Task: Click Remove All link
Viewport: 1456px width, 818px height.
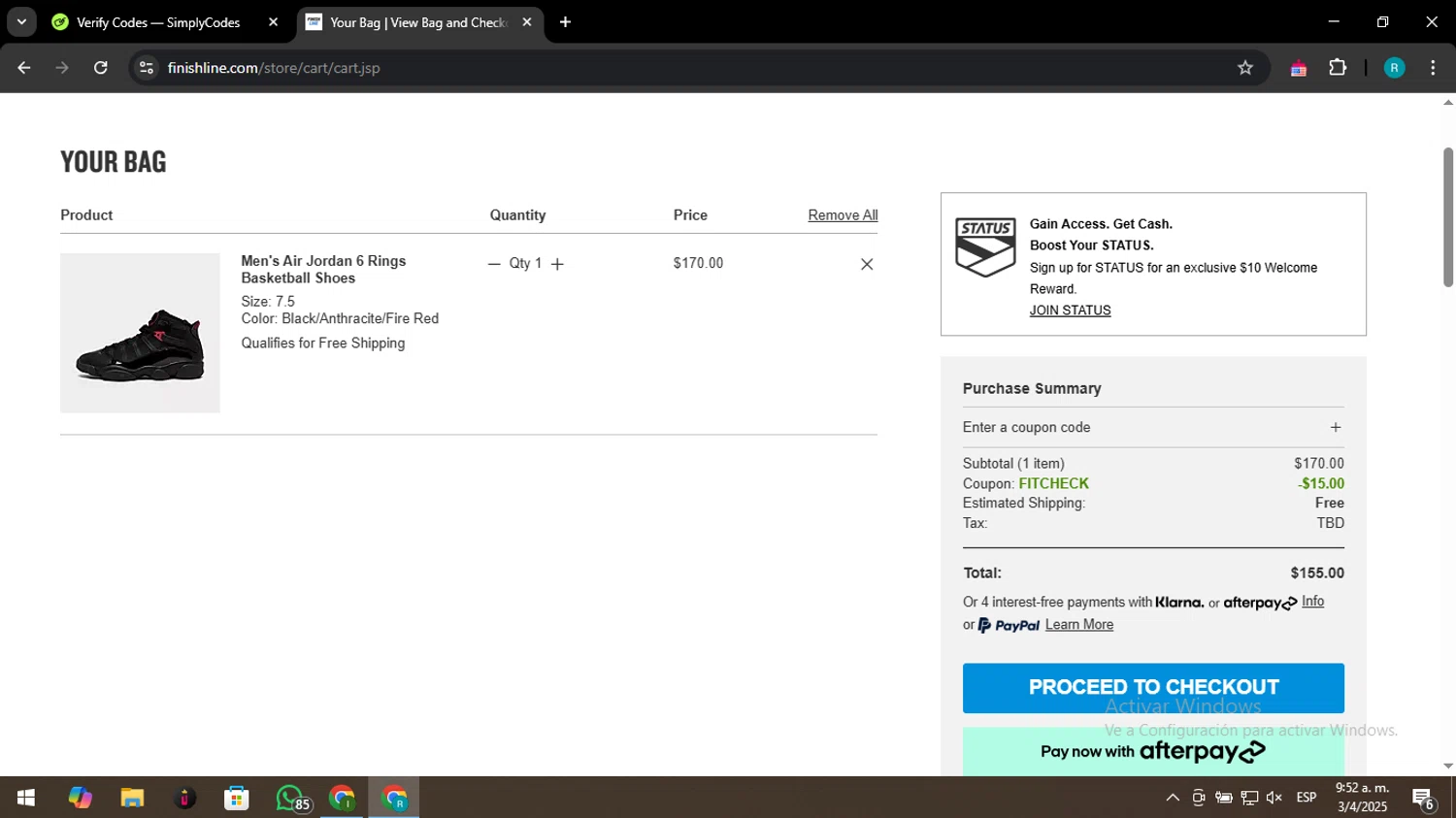Action: click(x=843, y=215)
